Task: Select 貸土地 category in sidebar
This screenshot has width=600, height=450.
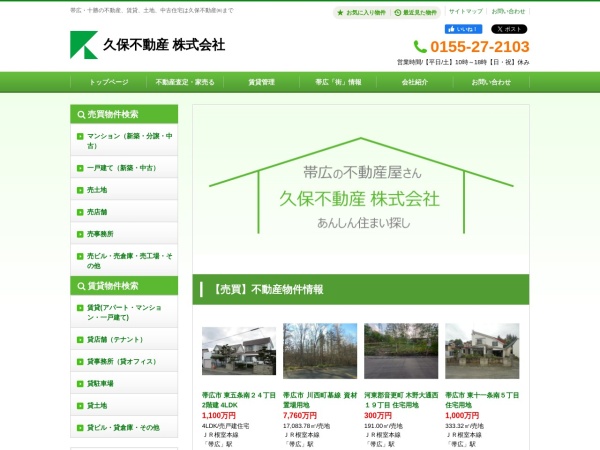Action: (124, 406)
